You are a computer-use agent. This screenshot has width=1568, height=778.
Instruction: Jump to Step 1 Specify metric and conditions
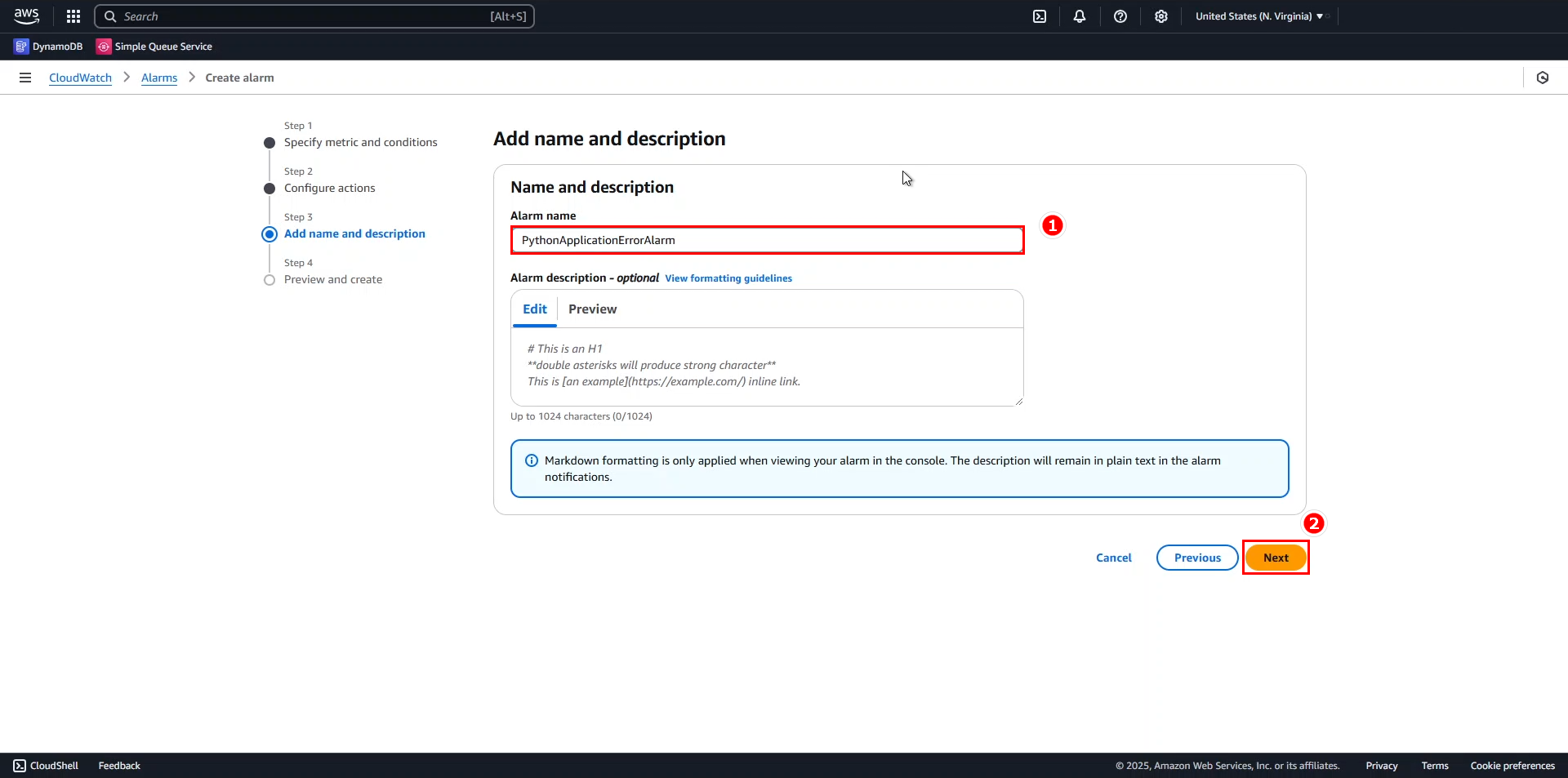coord(361,142)
